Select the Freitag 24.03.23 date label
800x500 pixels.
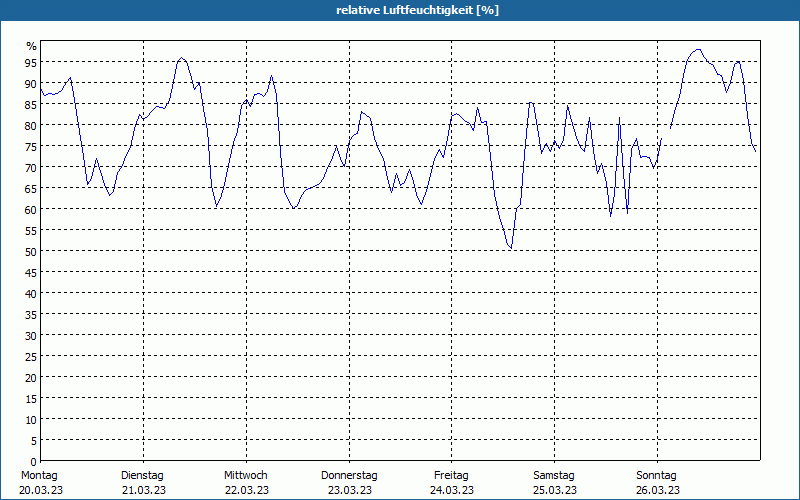pos(452,483)
